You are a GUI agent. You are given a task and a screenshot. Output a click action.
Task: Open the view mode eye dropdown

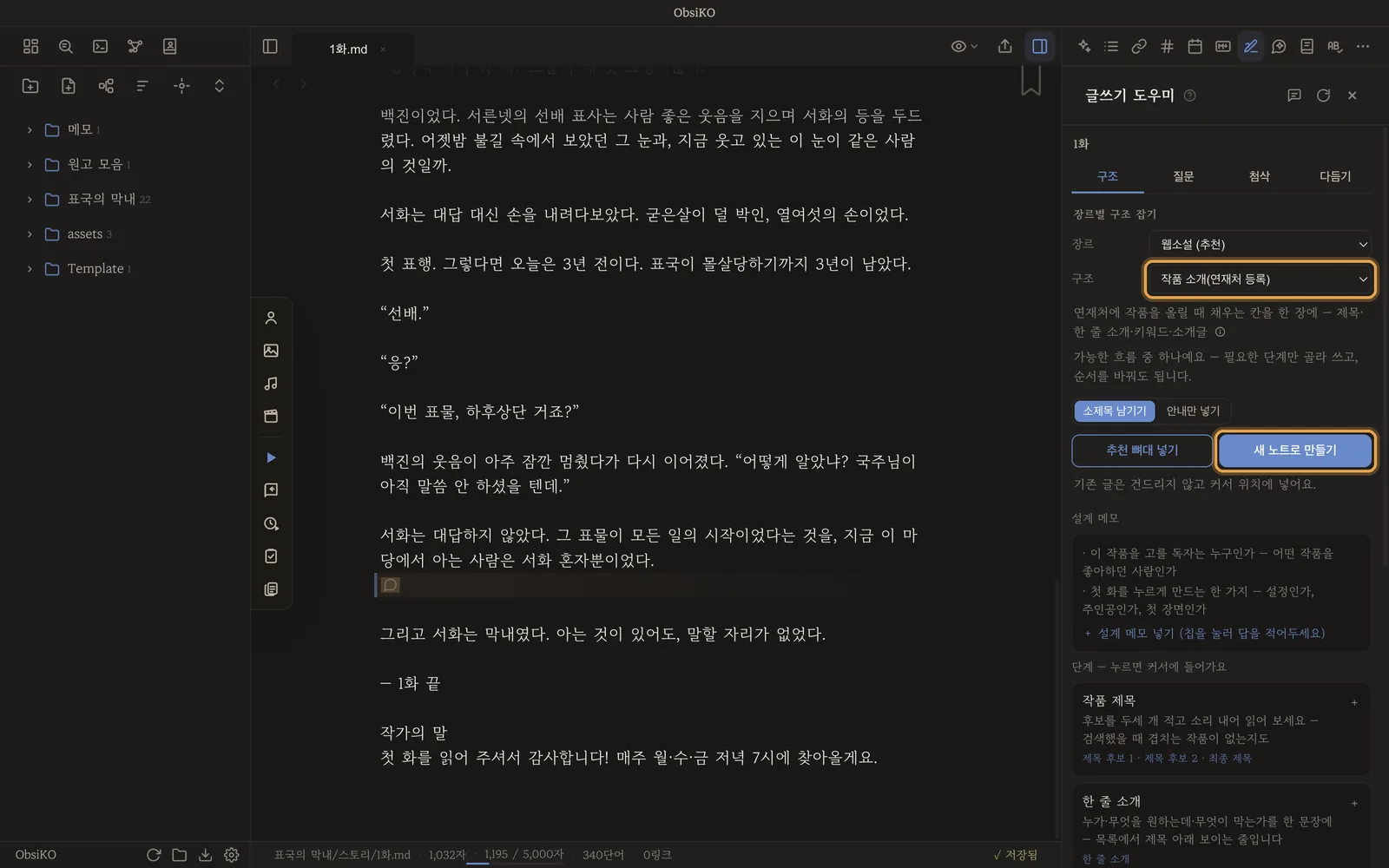(x=964, y=46)
